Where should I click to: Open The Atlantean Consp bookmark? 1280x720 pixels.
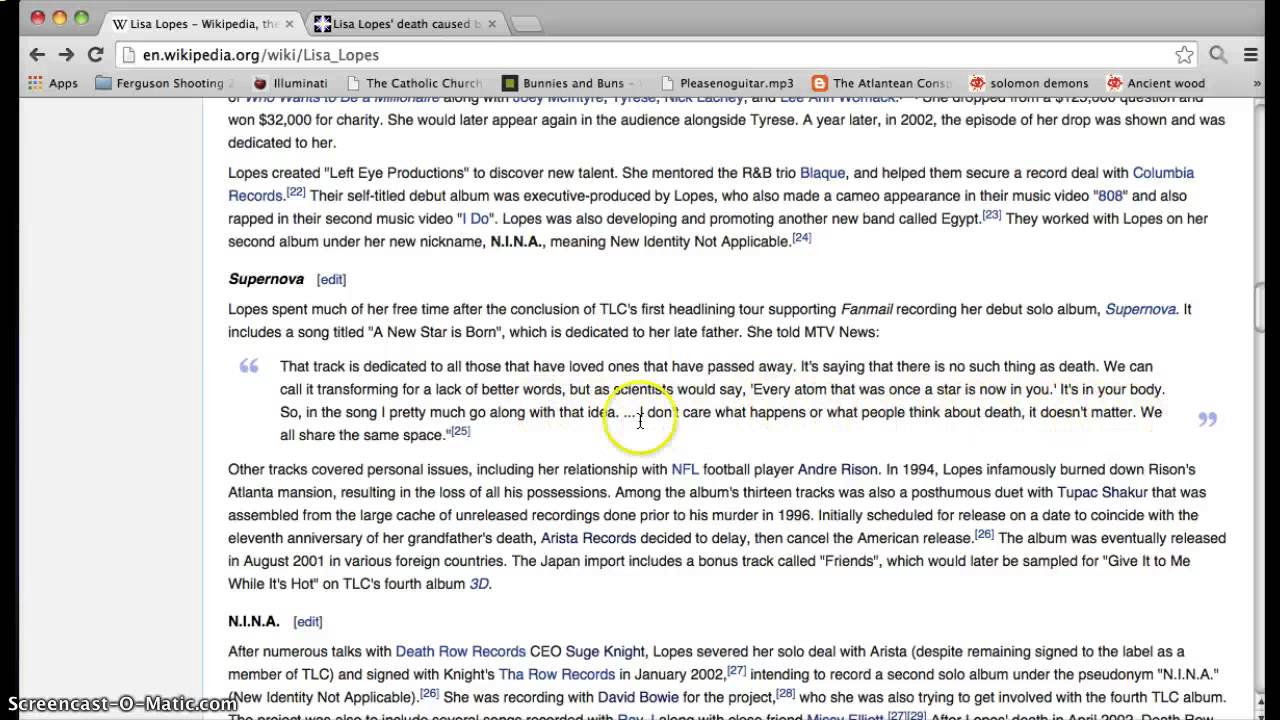pyautogui.click(x=882, y=83)
